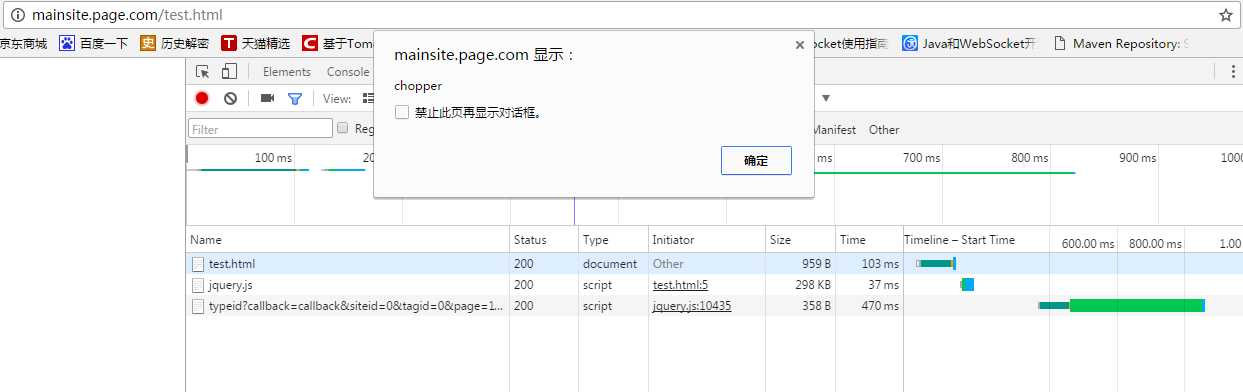Select the typeid?callback request row

(714, 306)
